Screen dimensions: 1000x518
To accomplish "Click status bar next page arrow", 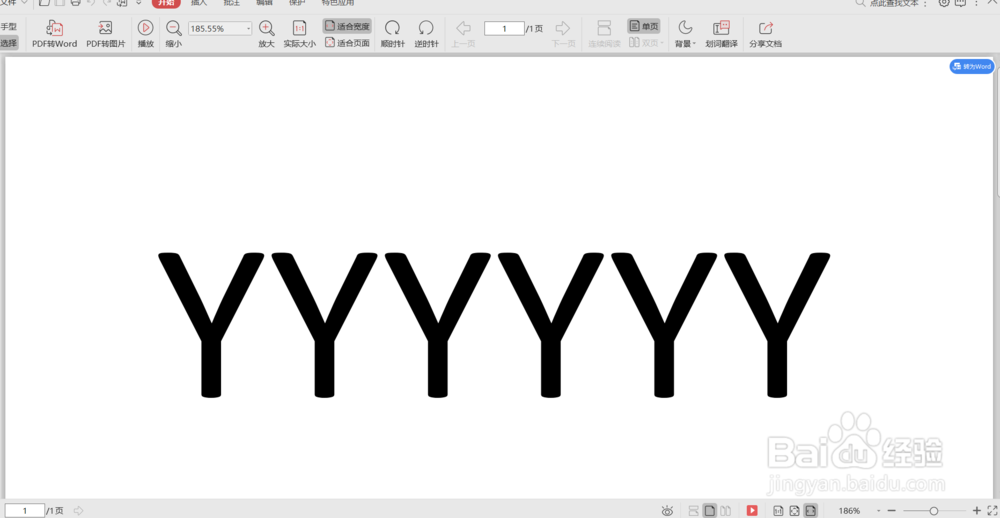I will 78,510.
